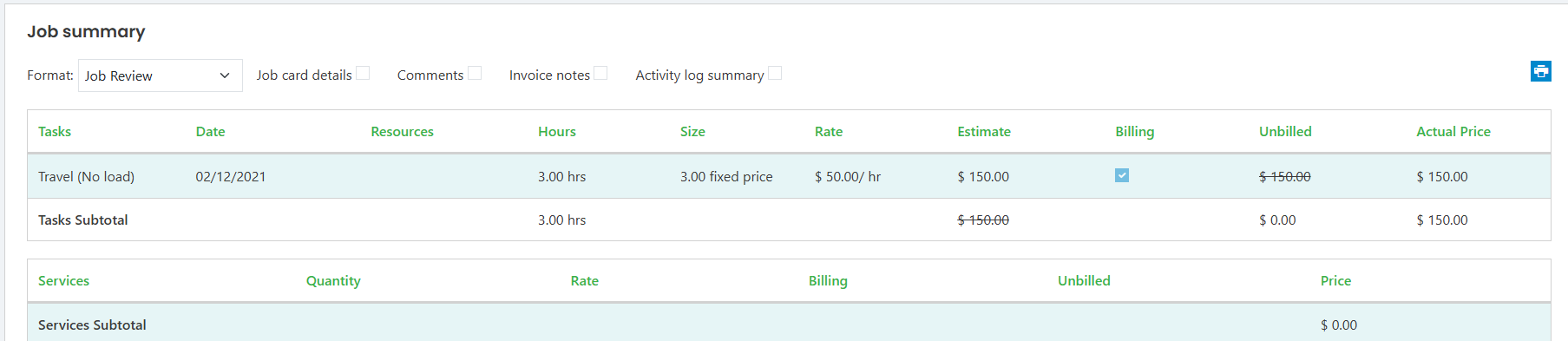Click the $50.00/hr rate cell

[x=848, y=176]
